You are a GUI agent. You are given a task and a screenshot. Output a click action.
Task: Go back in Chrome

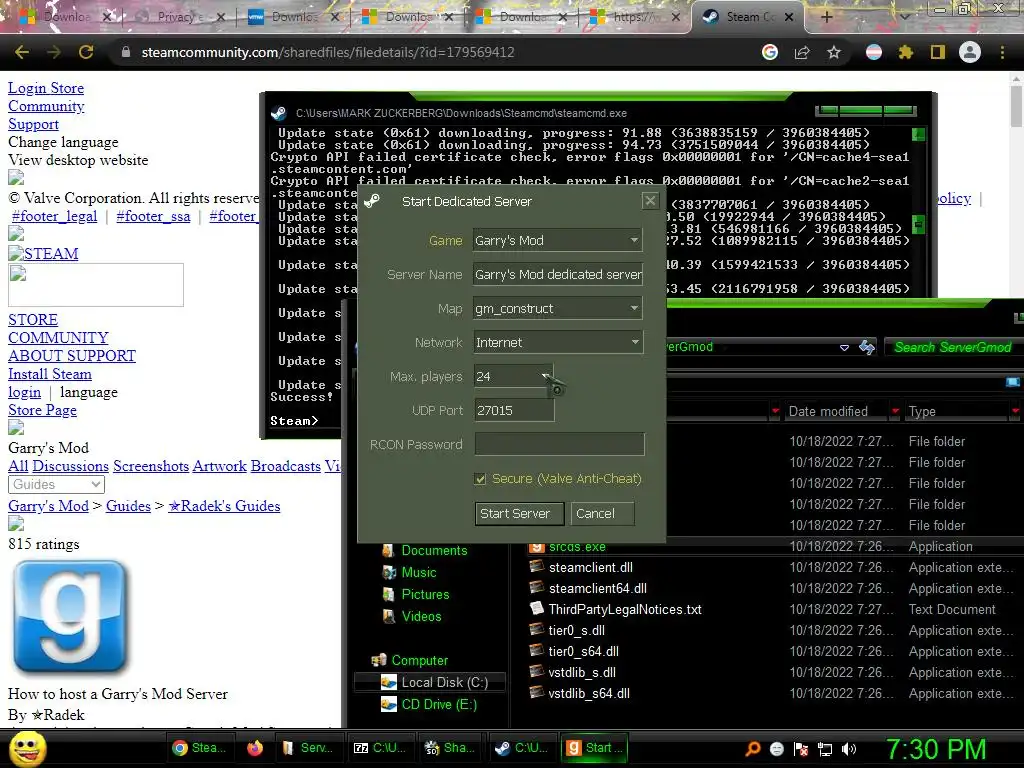(x=22, y=52)
